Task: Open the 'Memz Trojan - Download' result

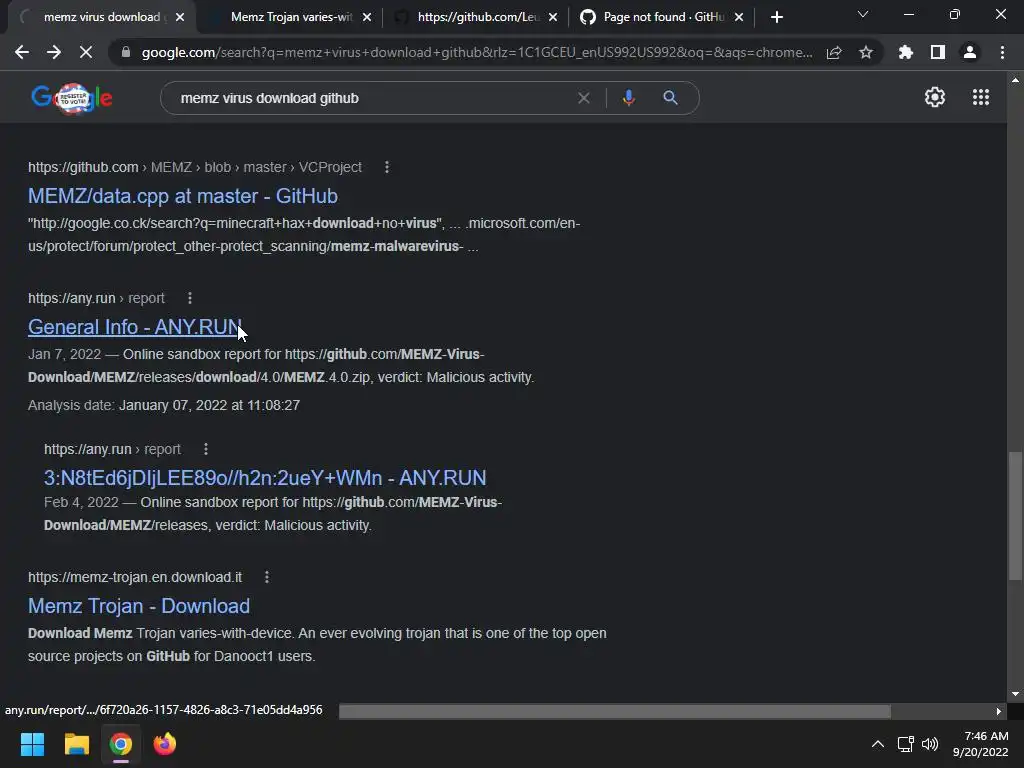Action: [139, 605]
